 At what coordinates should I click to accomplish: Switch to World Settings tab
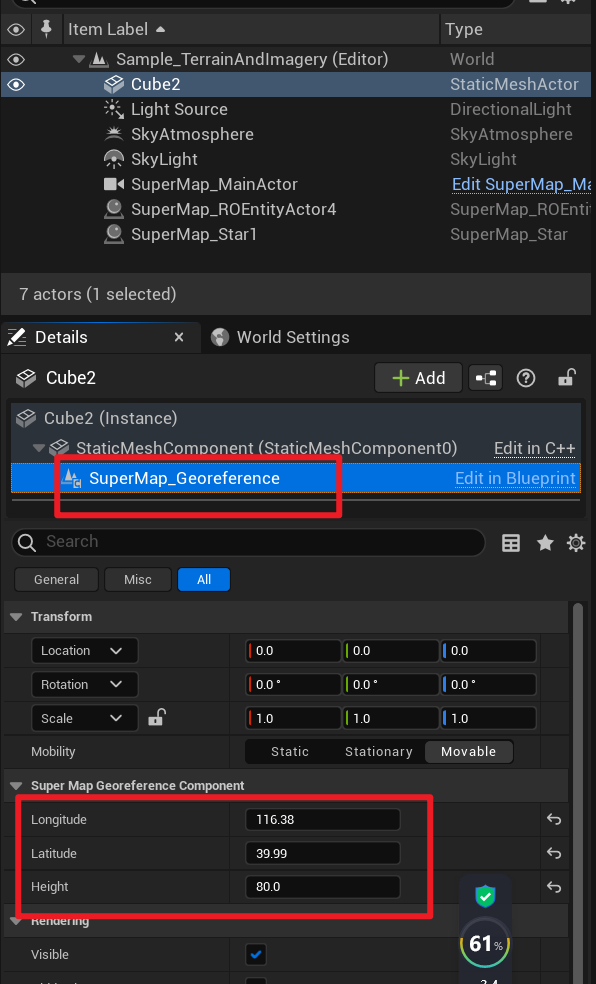pyautogui.click(x=280, y=338)
